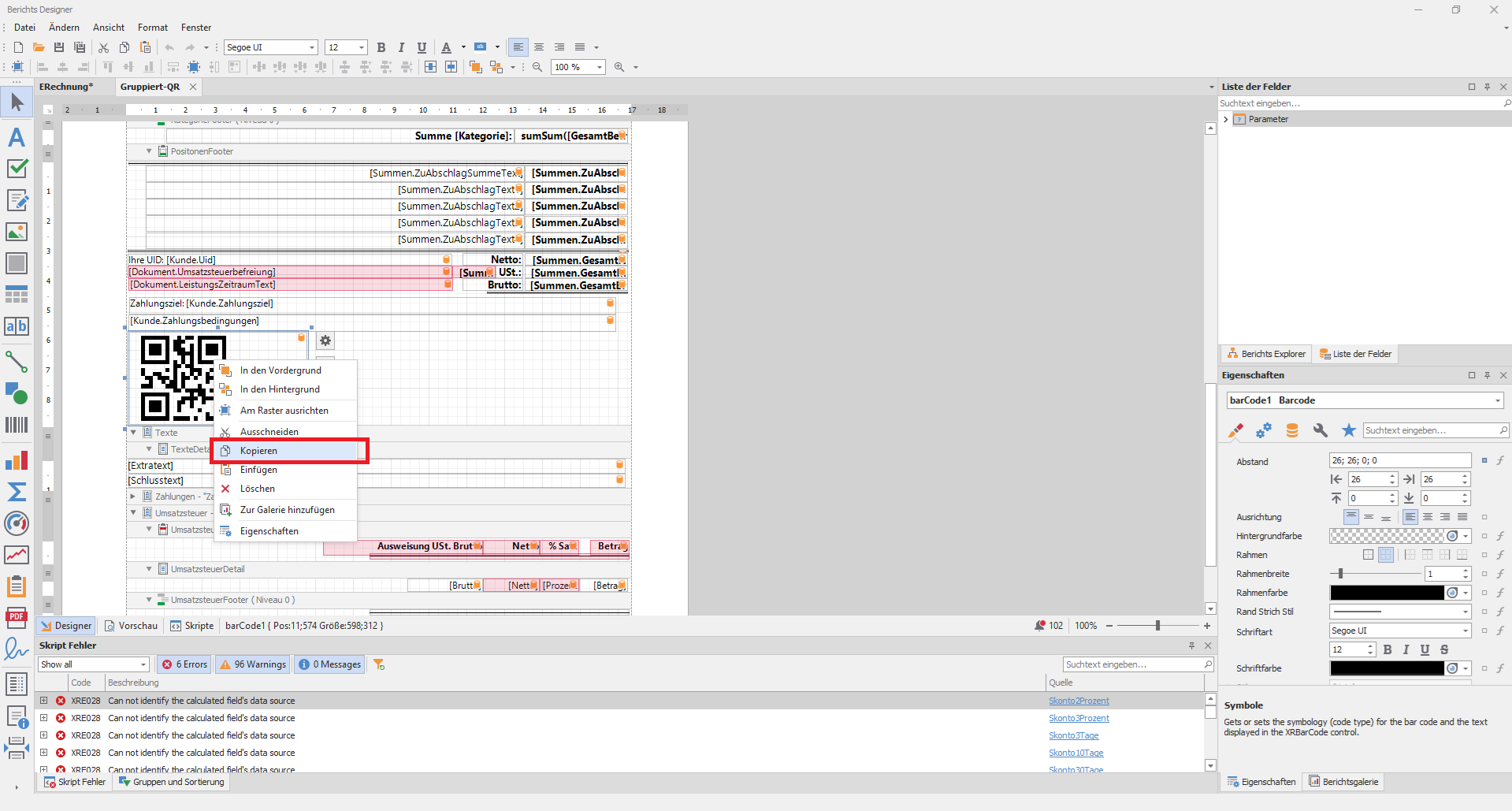Click the Gauge tool in the toolbox
The width and height of the screenshot is (1512, 811).
pos(17,523)
